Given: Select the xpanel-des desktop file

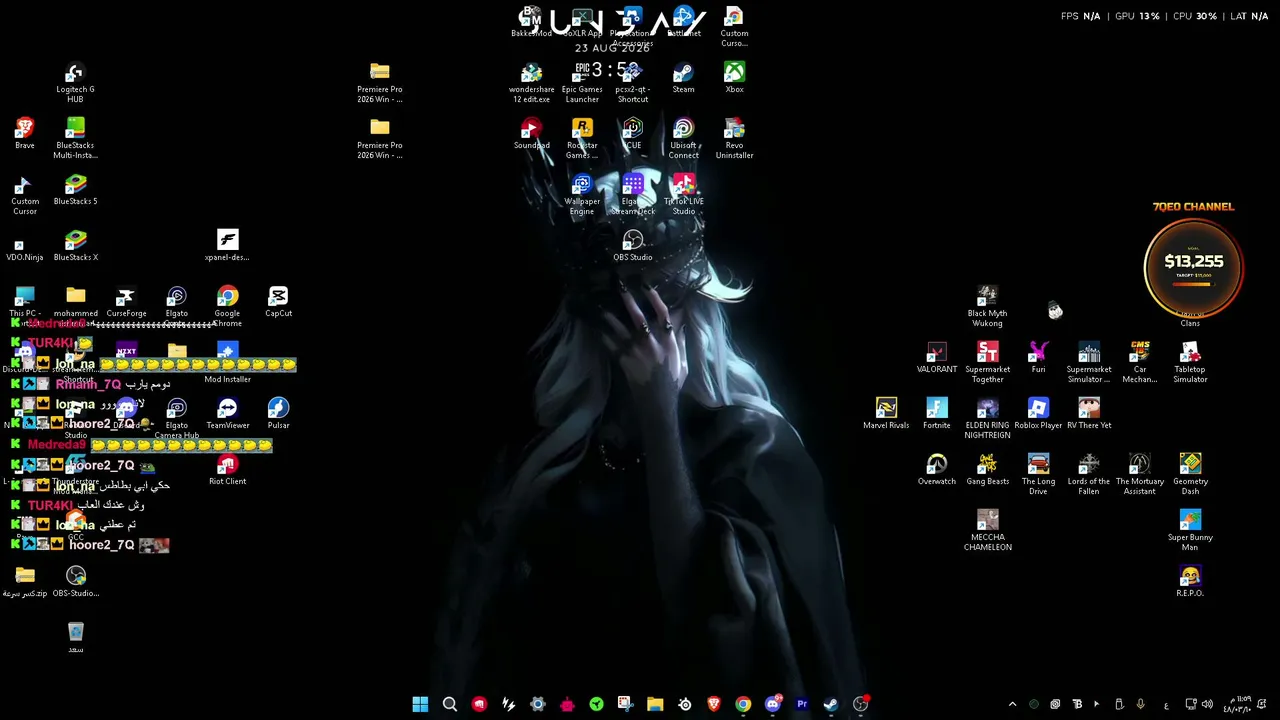Looking at the screenshot, I should pos(228,246).
